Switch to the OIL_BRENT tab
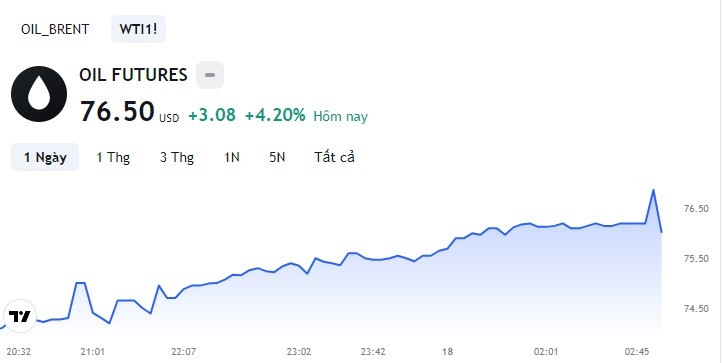The image size is (722, 363). (55, 29)
